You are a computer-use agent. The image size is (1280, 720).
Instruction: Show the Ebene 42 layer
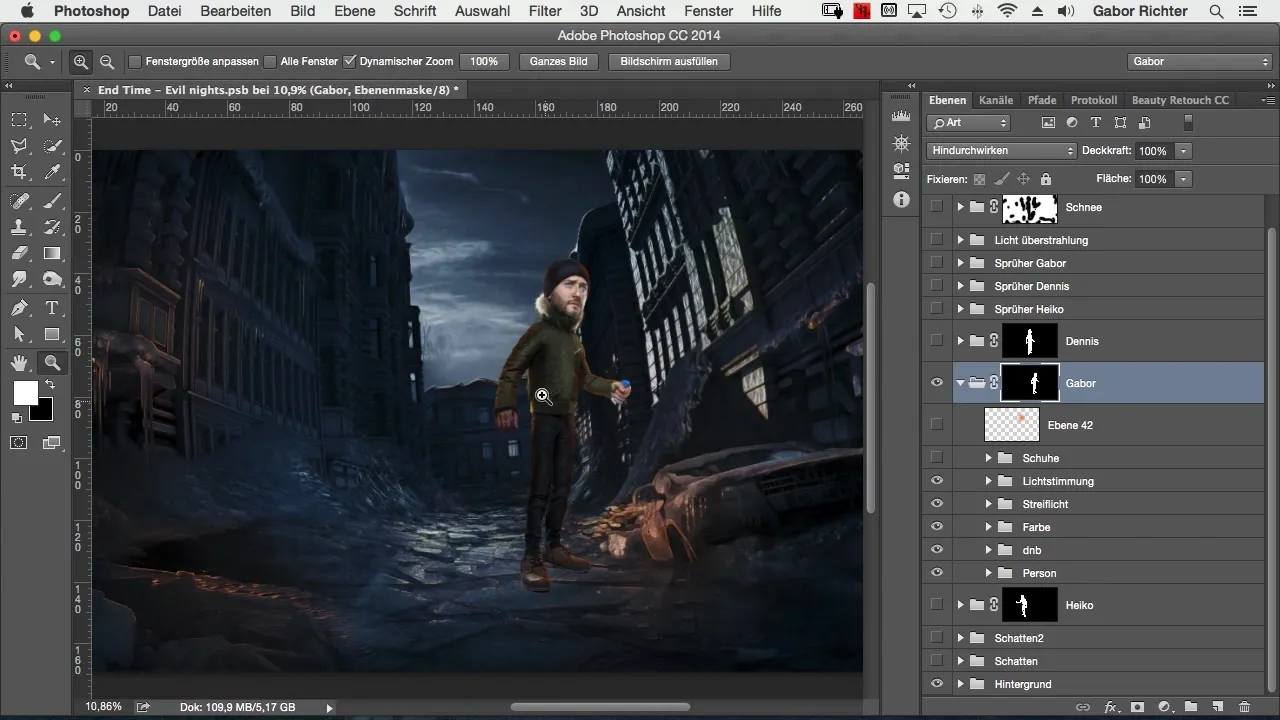pyautogui.click(x=937, y=425)
